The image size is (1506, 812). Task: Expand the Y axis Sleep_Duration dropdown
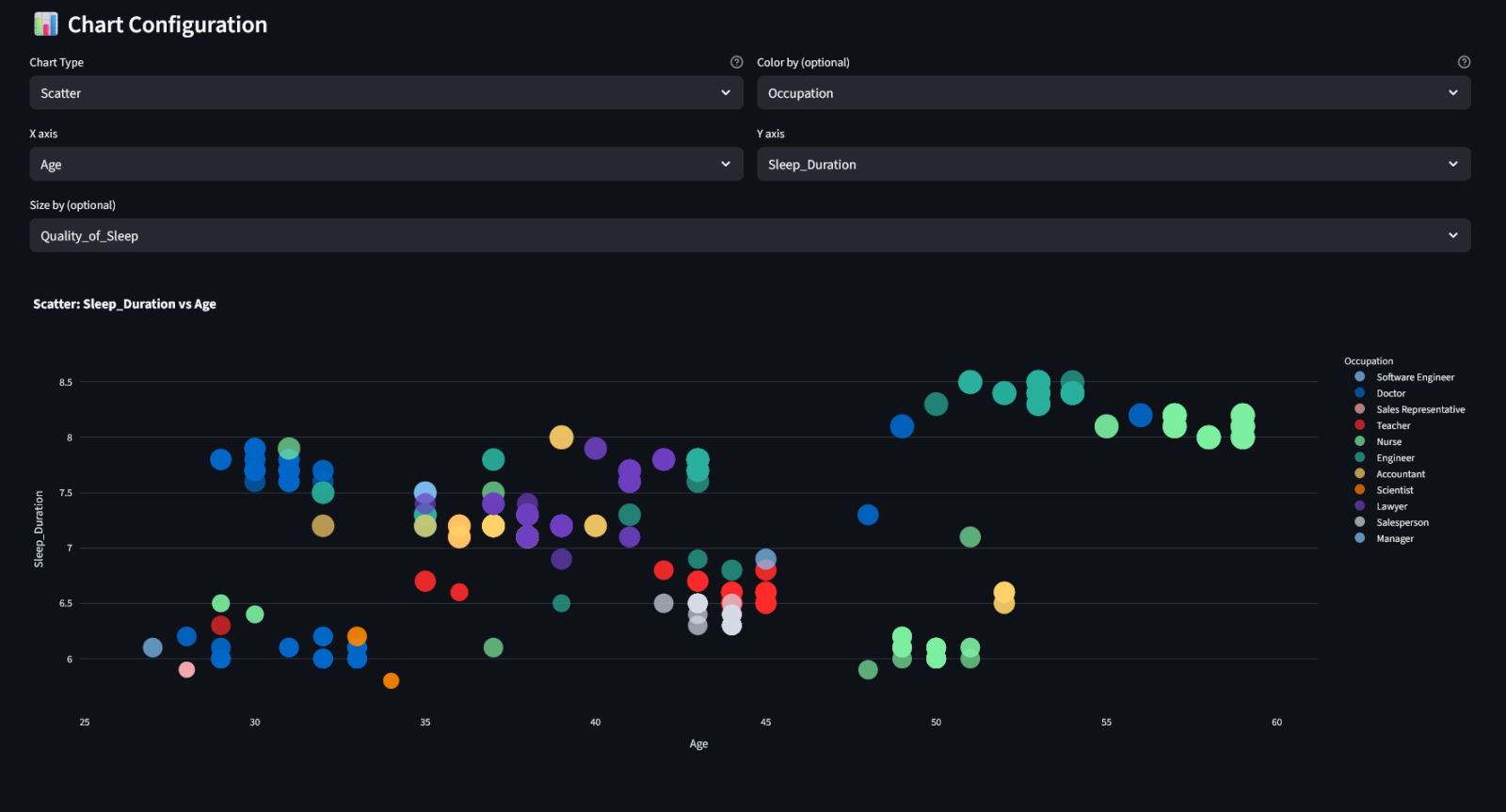1113,165
